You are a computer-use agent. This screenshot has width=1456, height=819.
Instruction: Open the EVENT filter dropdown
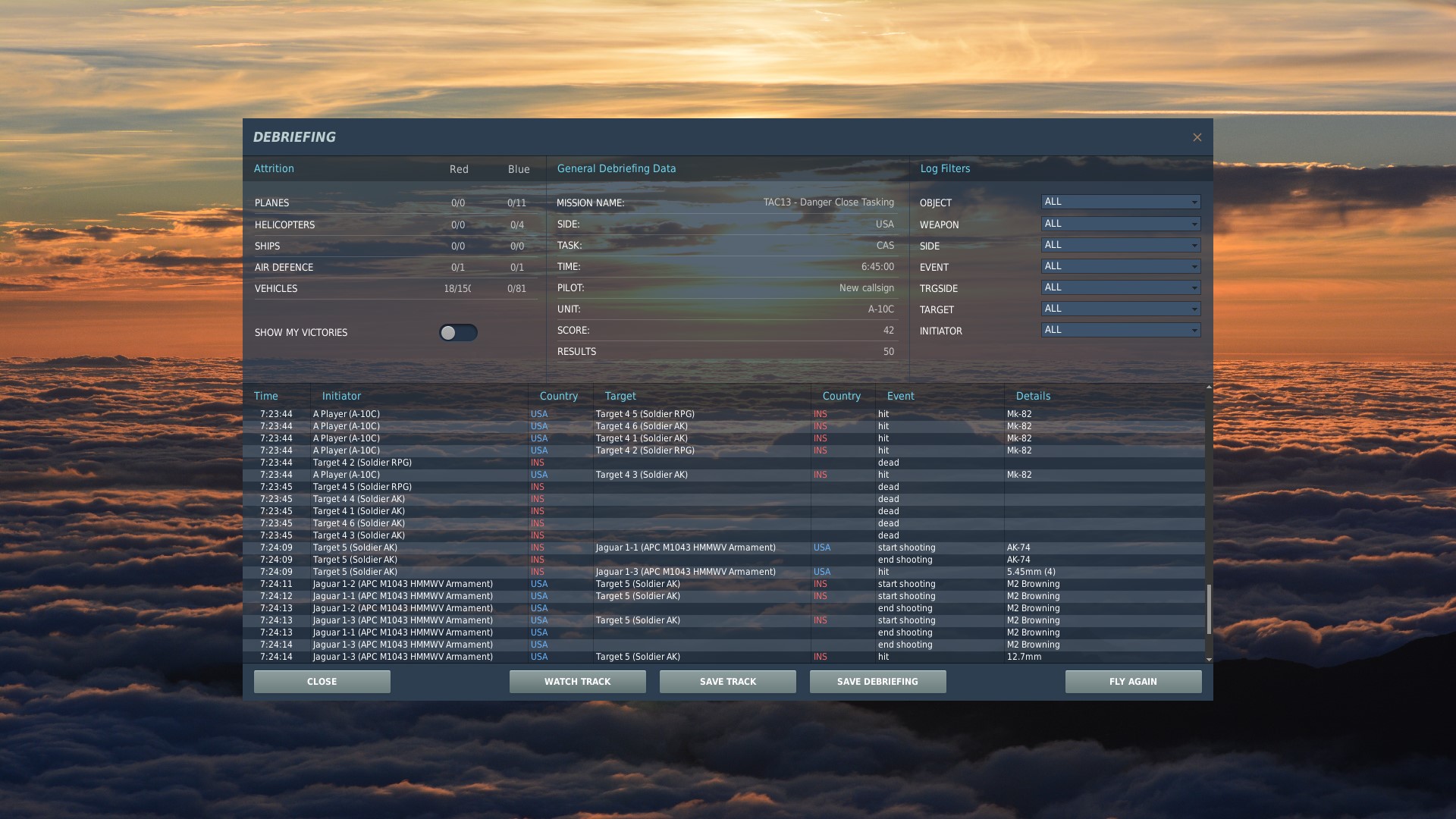pos(1120,266)
